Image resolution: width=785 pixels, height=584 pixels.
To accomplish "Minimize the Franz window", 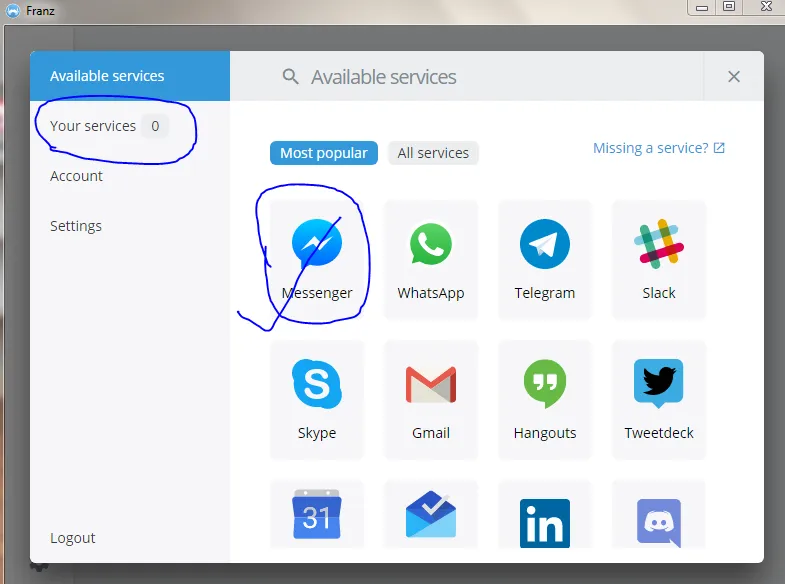I will (x=702, y=7).
